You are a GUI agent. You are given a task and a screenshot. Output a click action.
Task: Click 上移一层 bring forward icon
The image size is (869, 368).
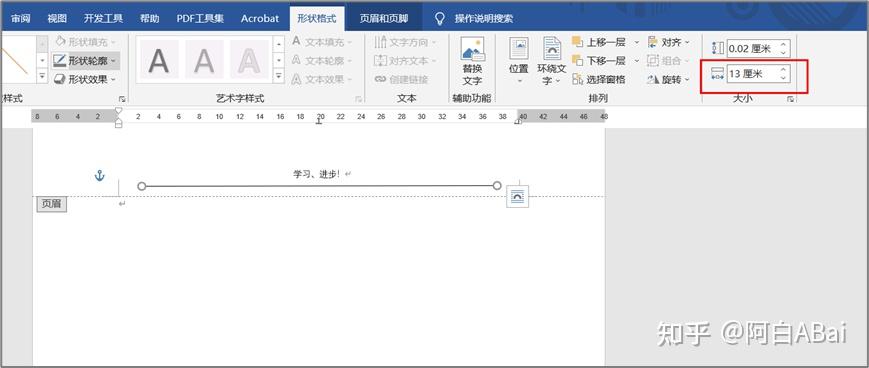click(x=577, y=42)
